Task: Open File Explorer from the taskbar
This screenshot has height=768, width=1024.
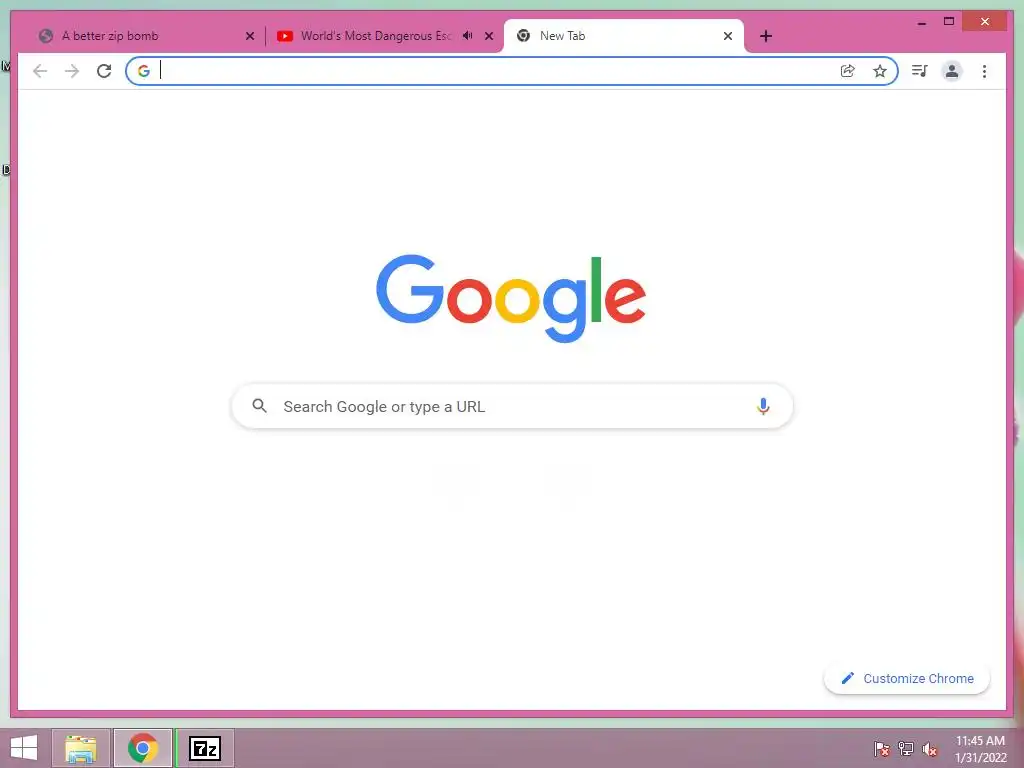Action: (x=80, y=748)
